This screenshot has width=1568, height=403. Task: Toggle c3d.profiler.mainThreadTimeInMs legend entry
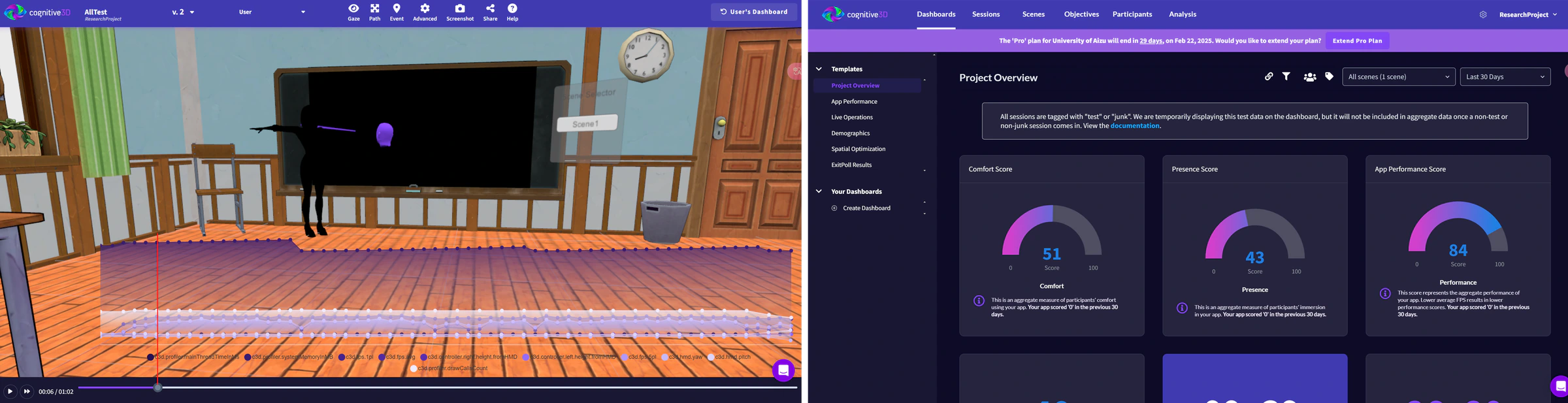193,357
